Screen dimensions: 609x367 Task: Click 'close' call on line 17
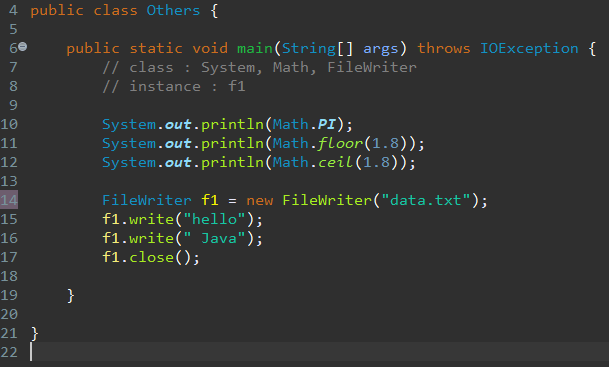151,257
